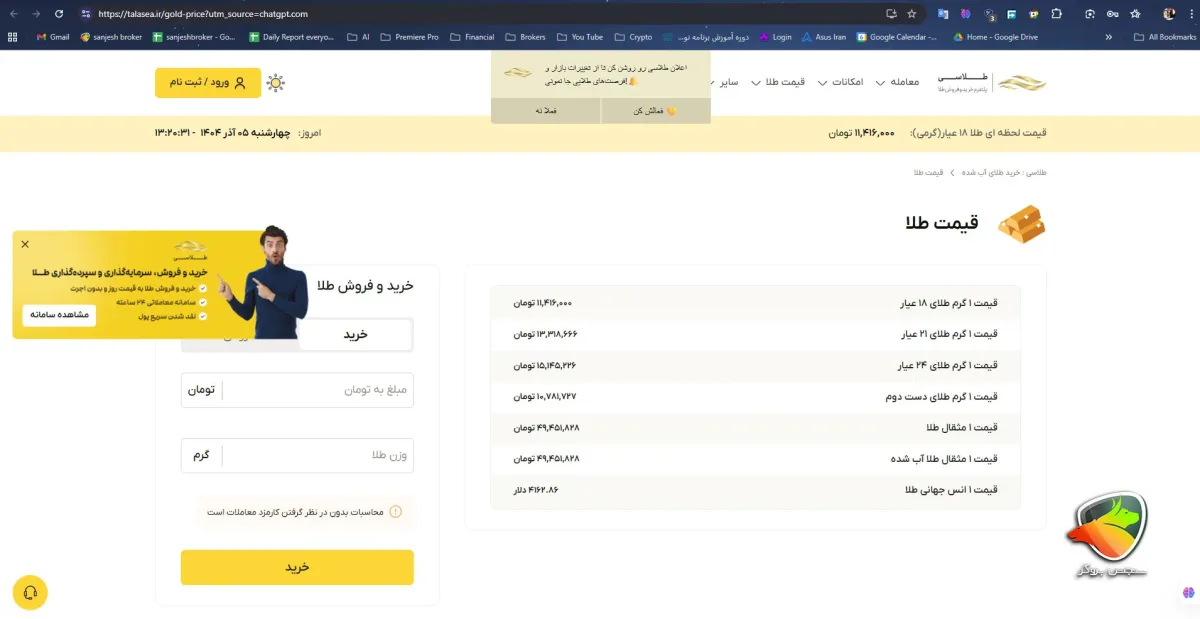The image size is (1200, 619).
Task: Open the Gmail bookmark
Action: [52, 37]
